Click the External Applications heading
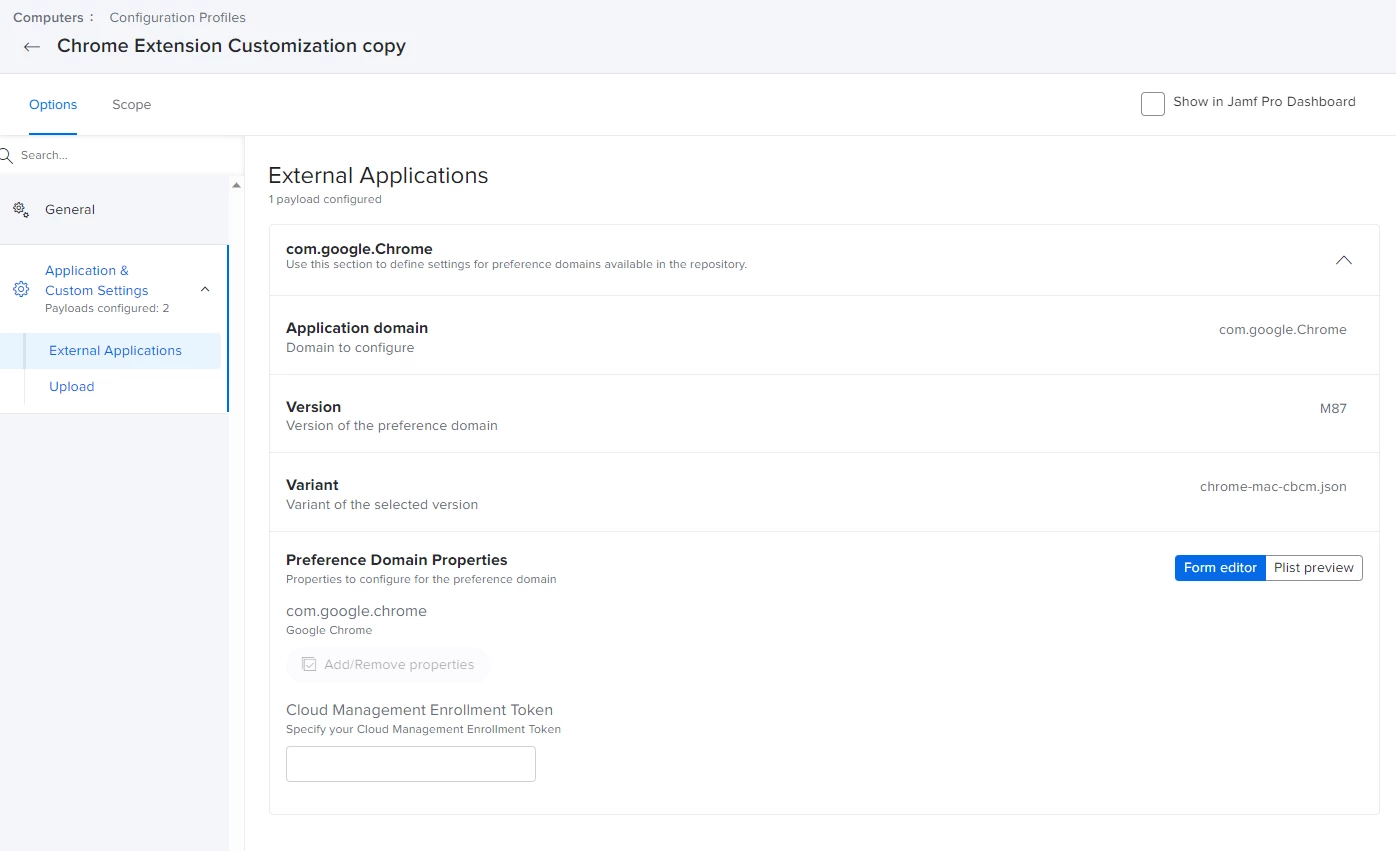The image size is (1396, 851). pyautogui.click(x=378, y=175)
